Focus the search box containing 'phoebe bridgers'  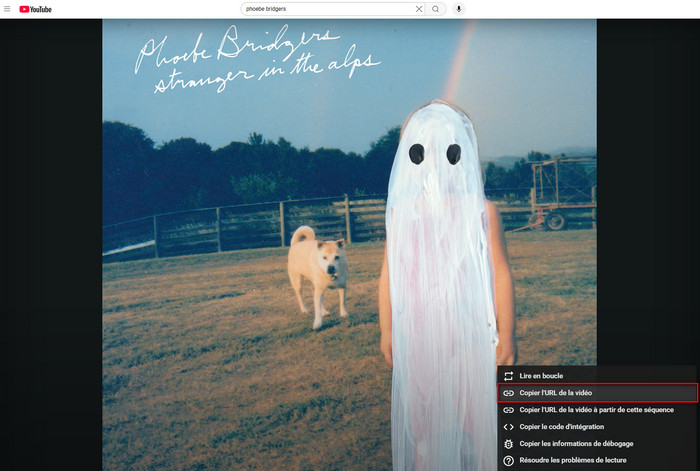pyautogui.click(x=325, y=9)
